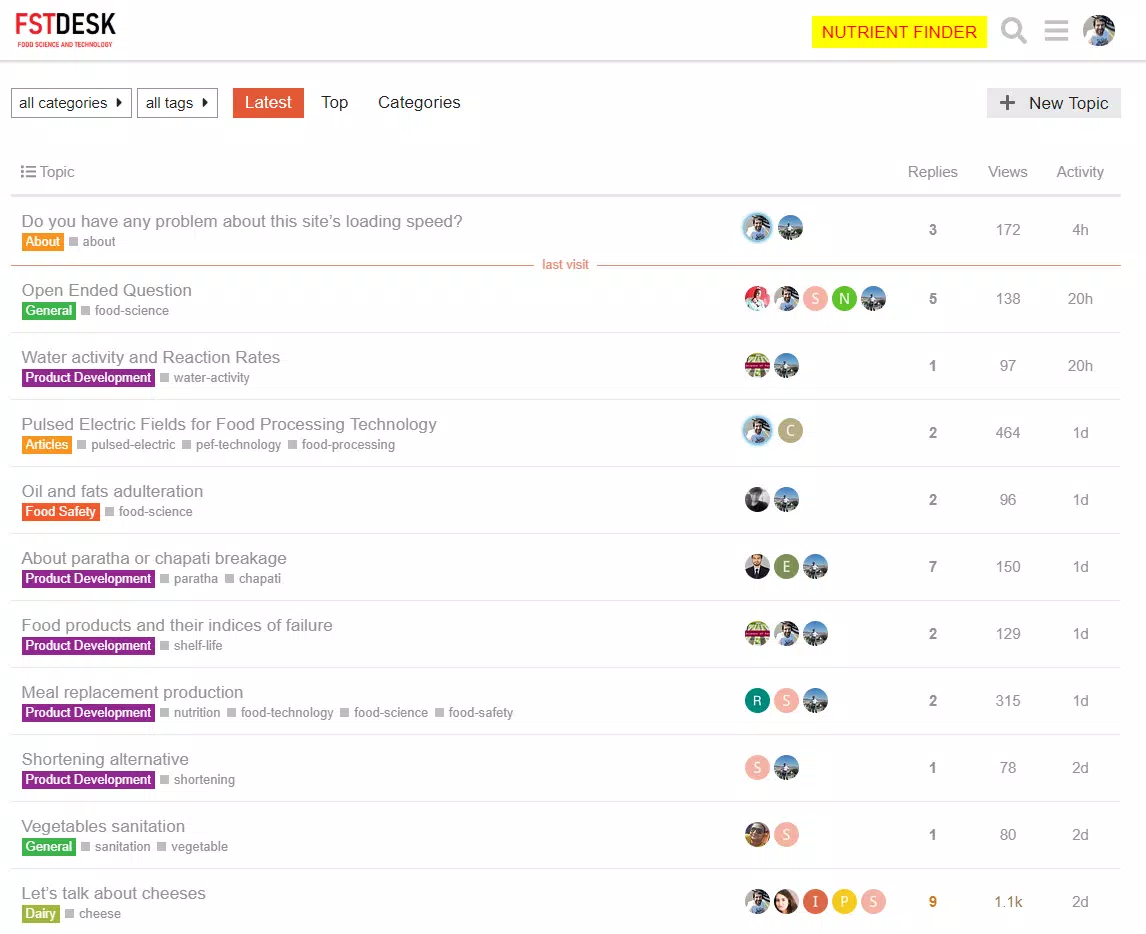Click green 'E' avatar on paratha topic
Viewport: 1146px width, 934px height.
click(x=786, y=567)
